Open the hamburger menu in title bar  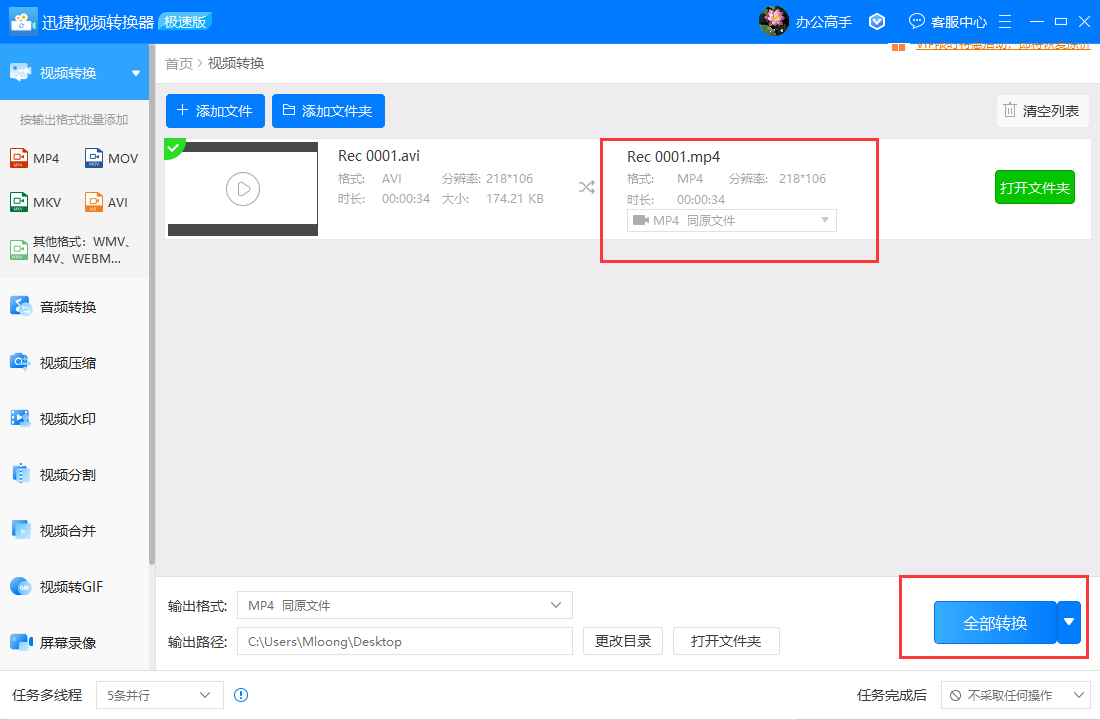[x=1005, y=21]
